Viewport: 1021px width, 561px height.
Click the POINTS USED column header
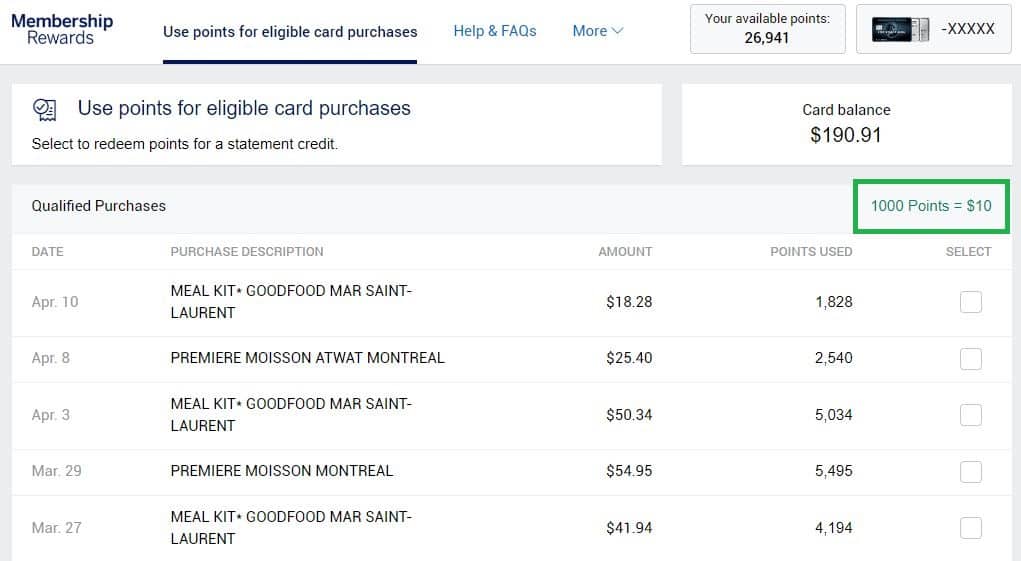click(811, 252)
